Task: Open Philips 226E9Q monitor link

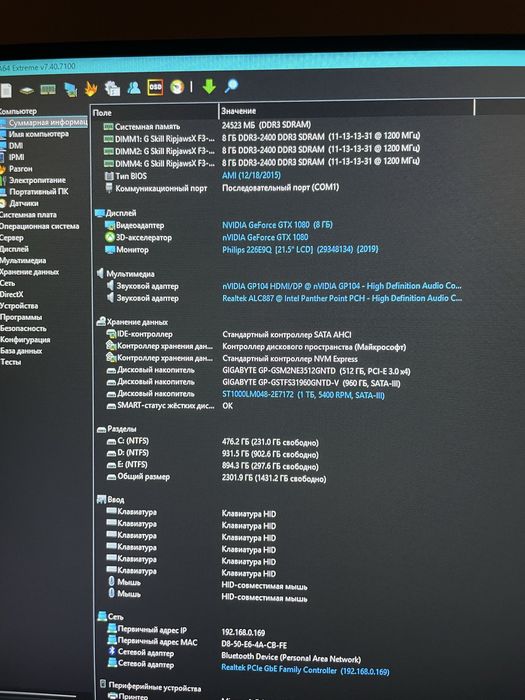Action: pos(300,249)
